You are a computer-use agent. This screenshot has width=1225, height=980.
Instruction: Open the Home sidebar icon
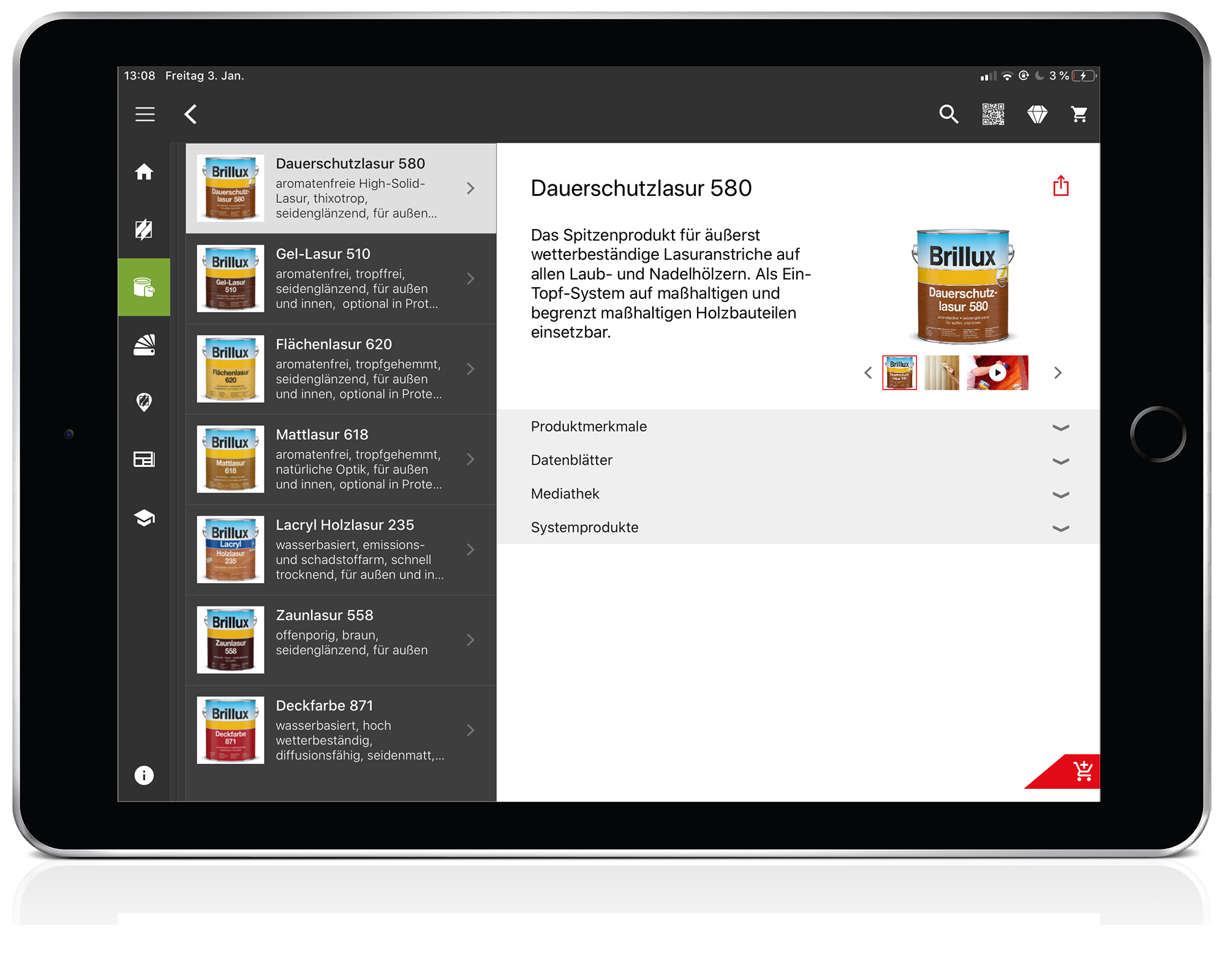(x=144, y=172)
